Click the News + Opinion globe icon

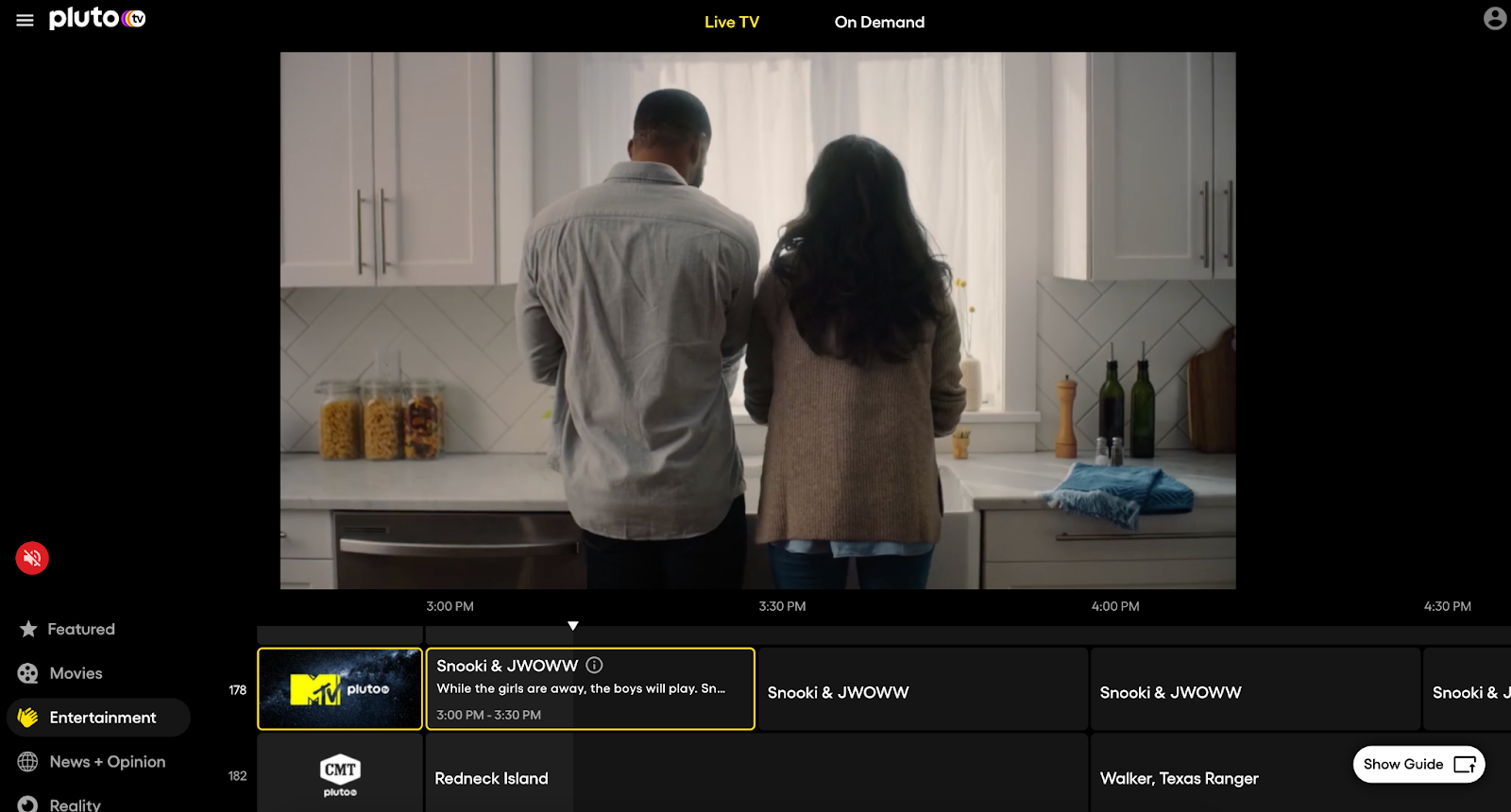28,762
